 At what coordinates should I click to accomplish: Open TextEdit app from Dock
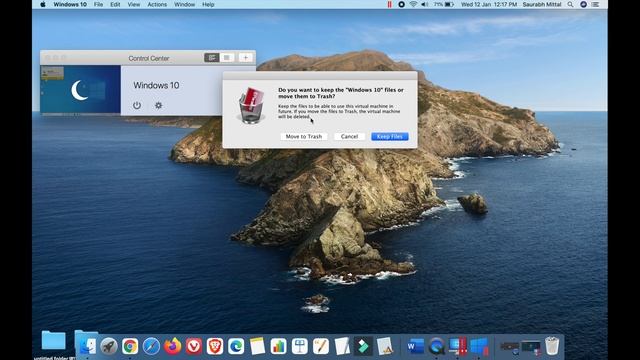(x=342, y=346)
